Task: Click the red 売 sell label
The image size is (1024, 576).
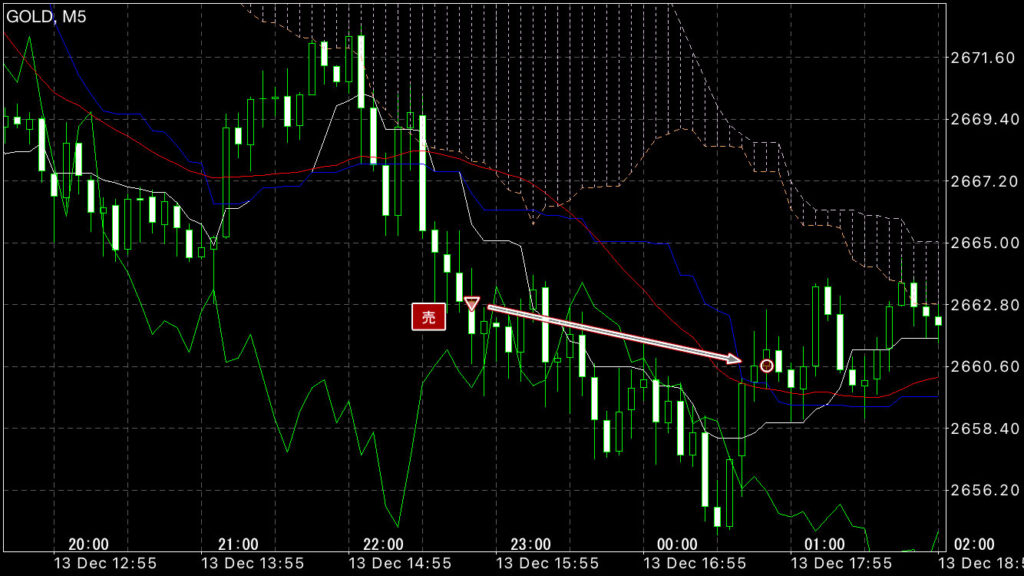Action: click(x=427, y=317)
